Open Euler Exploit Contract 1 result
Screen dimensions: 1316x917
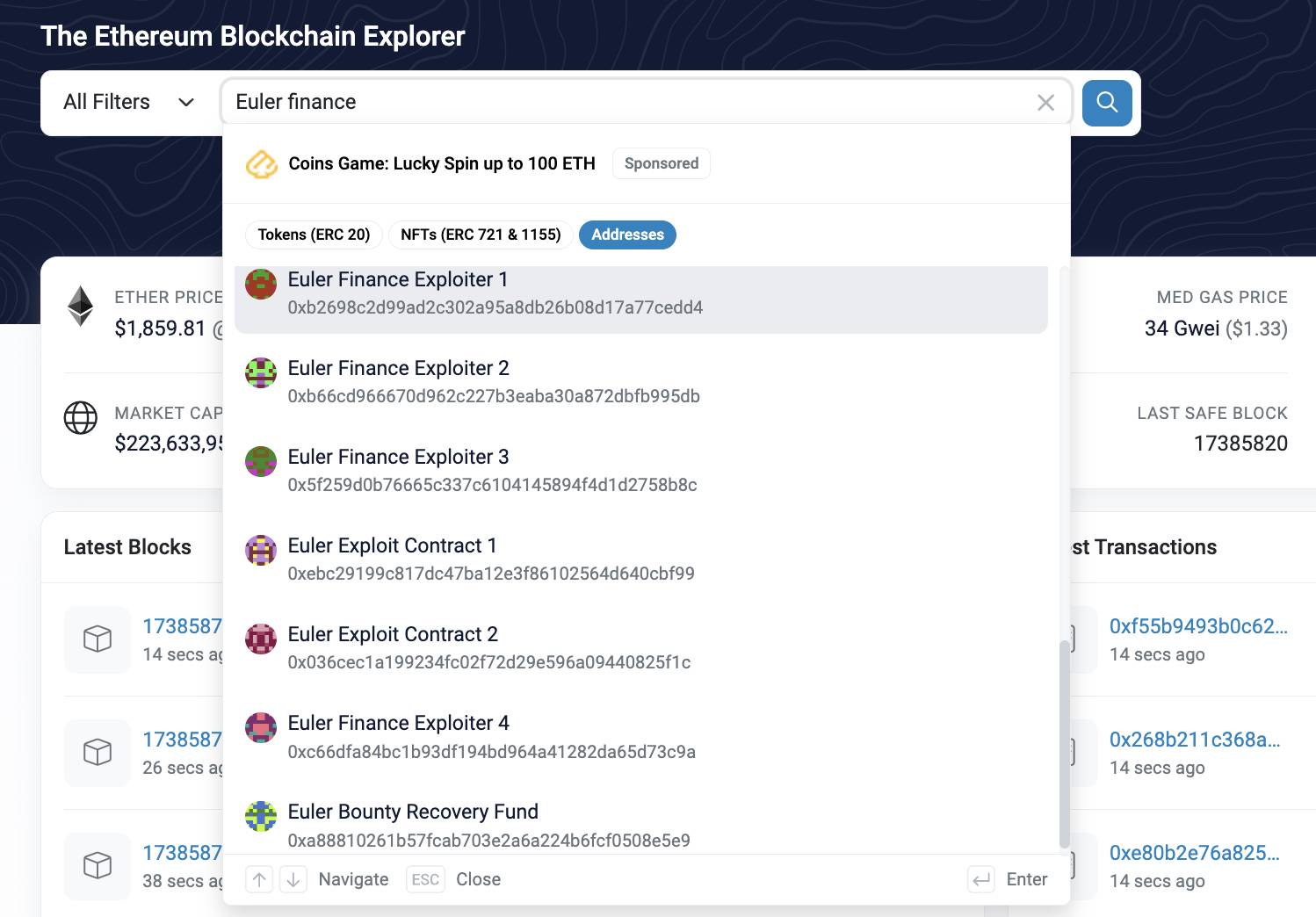tap(641, 560)
